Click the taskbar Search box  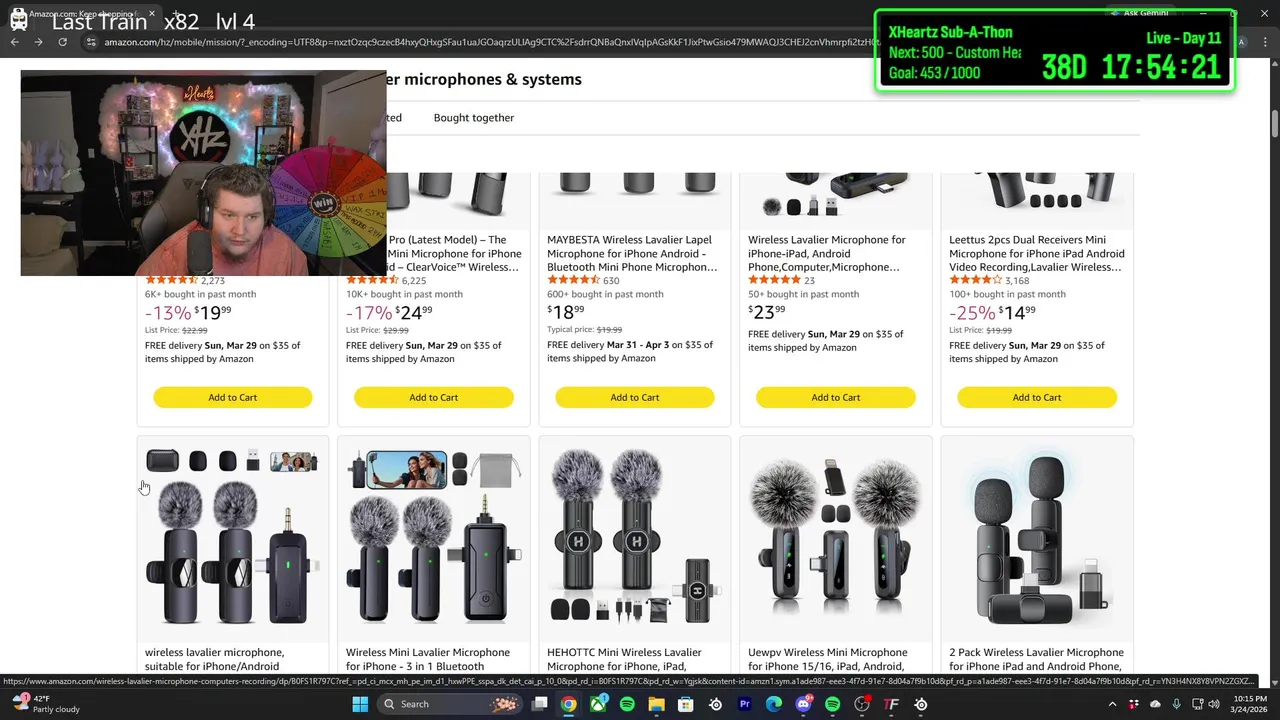tap(449, 704)
